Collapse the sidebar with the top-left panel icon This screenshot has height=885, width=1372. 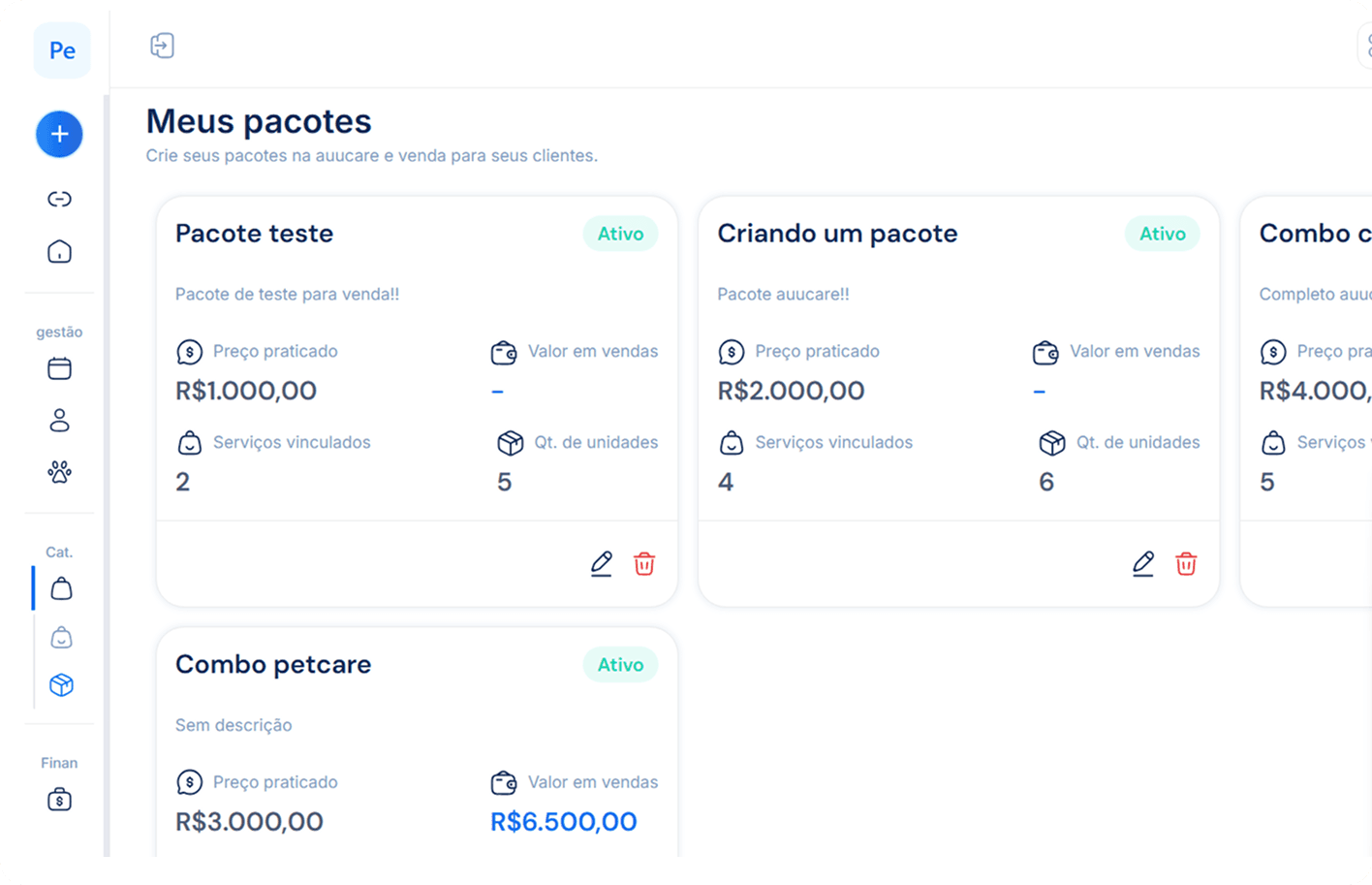[x=162, y=45]
